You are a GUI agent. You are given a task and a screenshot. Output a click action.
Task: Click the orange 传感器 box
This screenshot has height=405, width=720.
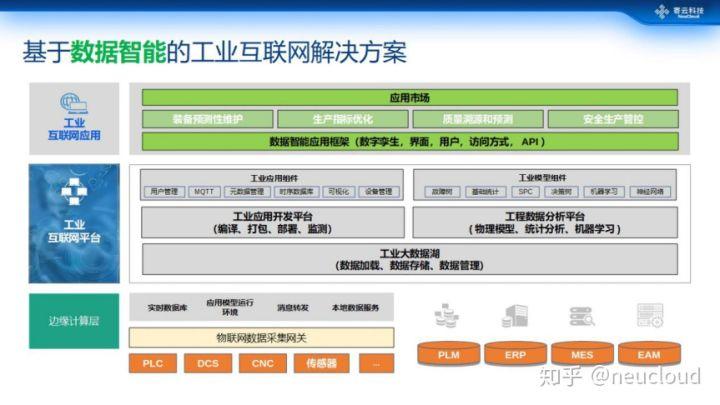(x=321, y=363)
